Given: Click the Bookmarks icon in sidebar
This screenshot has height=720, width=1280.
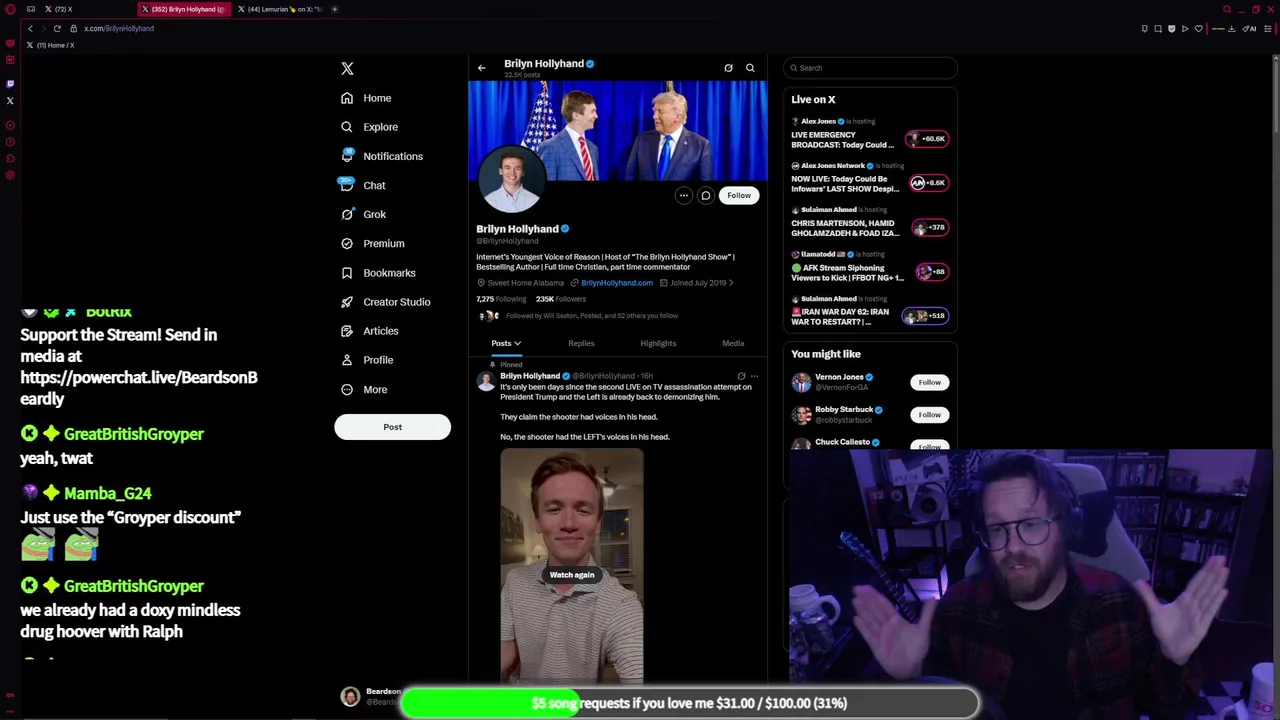Looking at the screenshot, I should [x=347, y=272].
